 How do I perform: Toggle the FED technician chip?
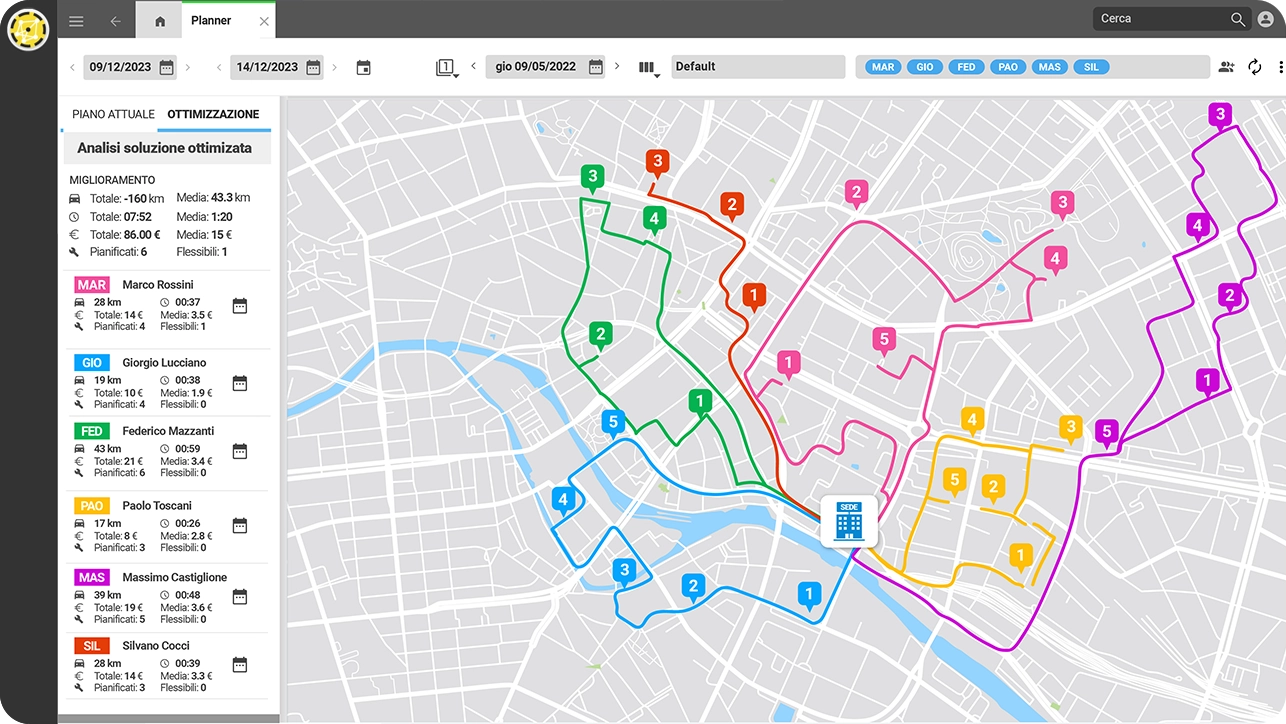click(966, 67)
